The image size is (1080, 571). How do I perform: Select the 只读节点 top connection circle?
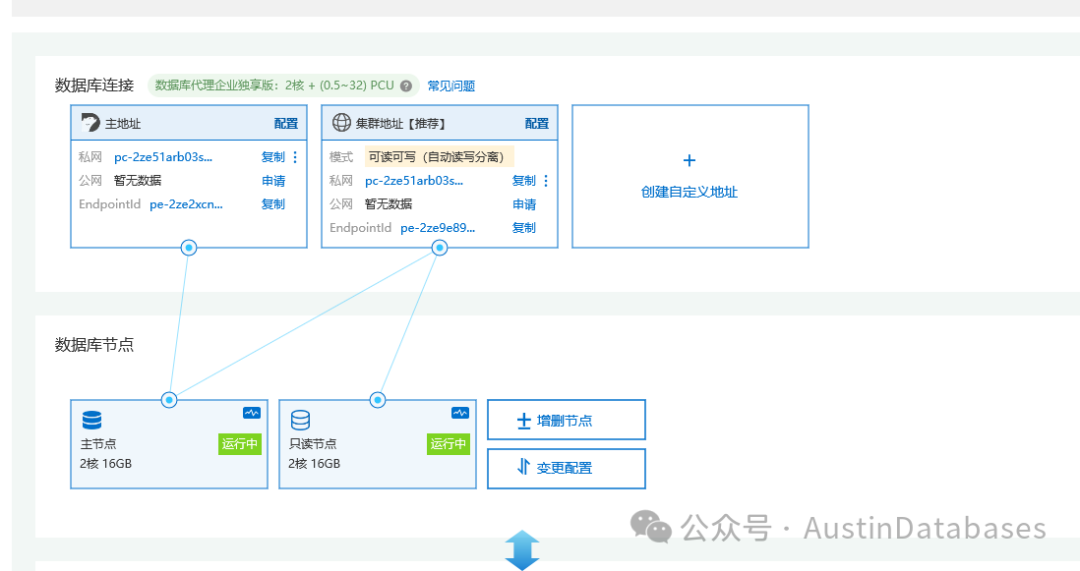pos(377,400)
